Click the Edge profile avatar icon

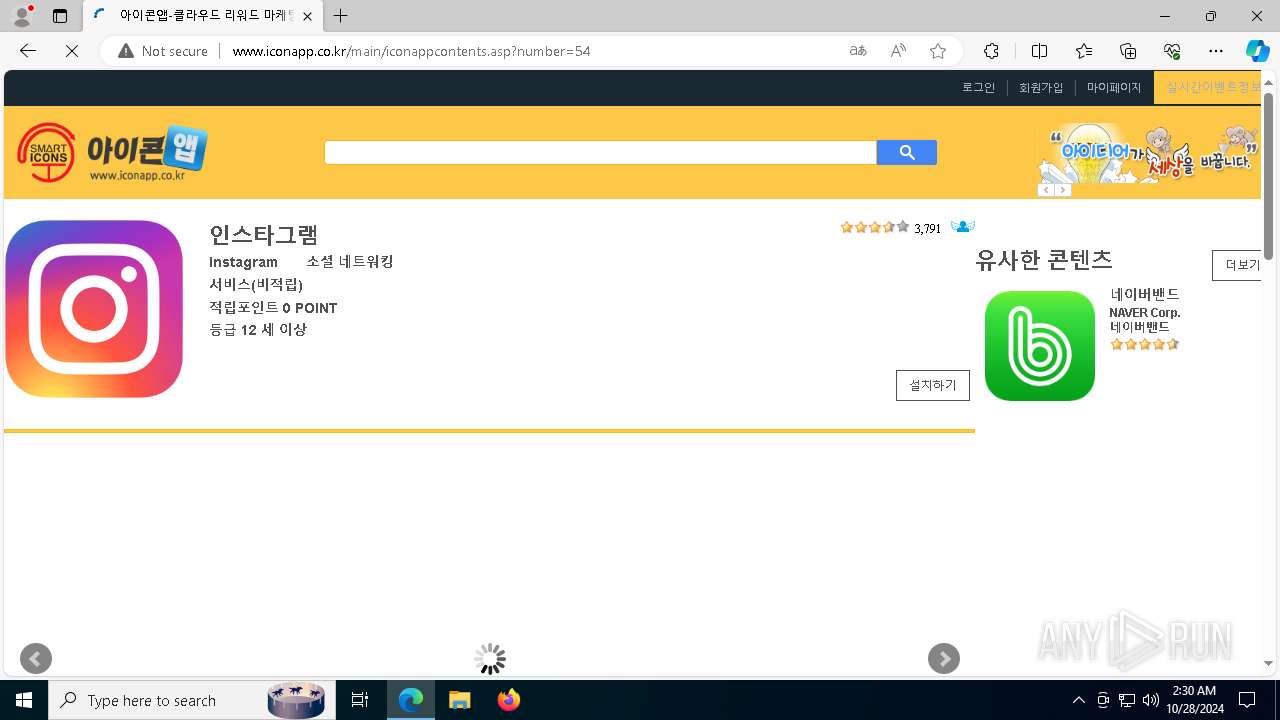click(22, 16)
